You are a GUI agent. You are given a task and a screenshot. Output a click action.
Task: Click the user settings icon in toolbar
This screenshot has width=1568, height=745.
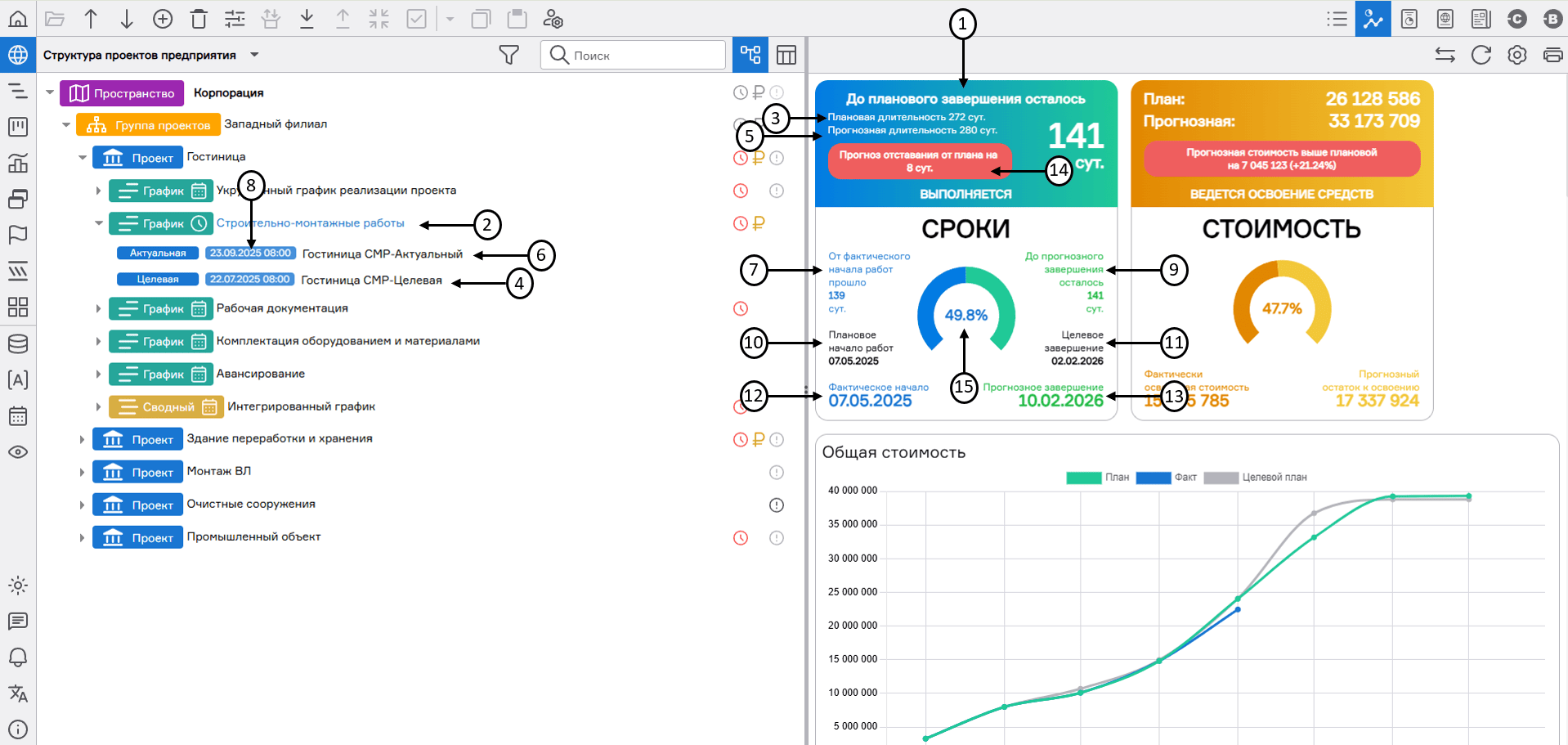point(553,19)
